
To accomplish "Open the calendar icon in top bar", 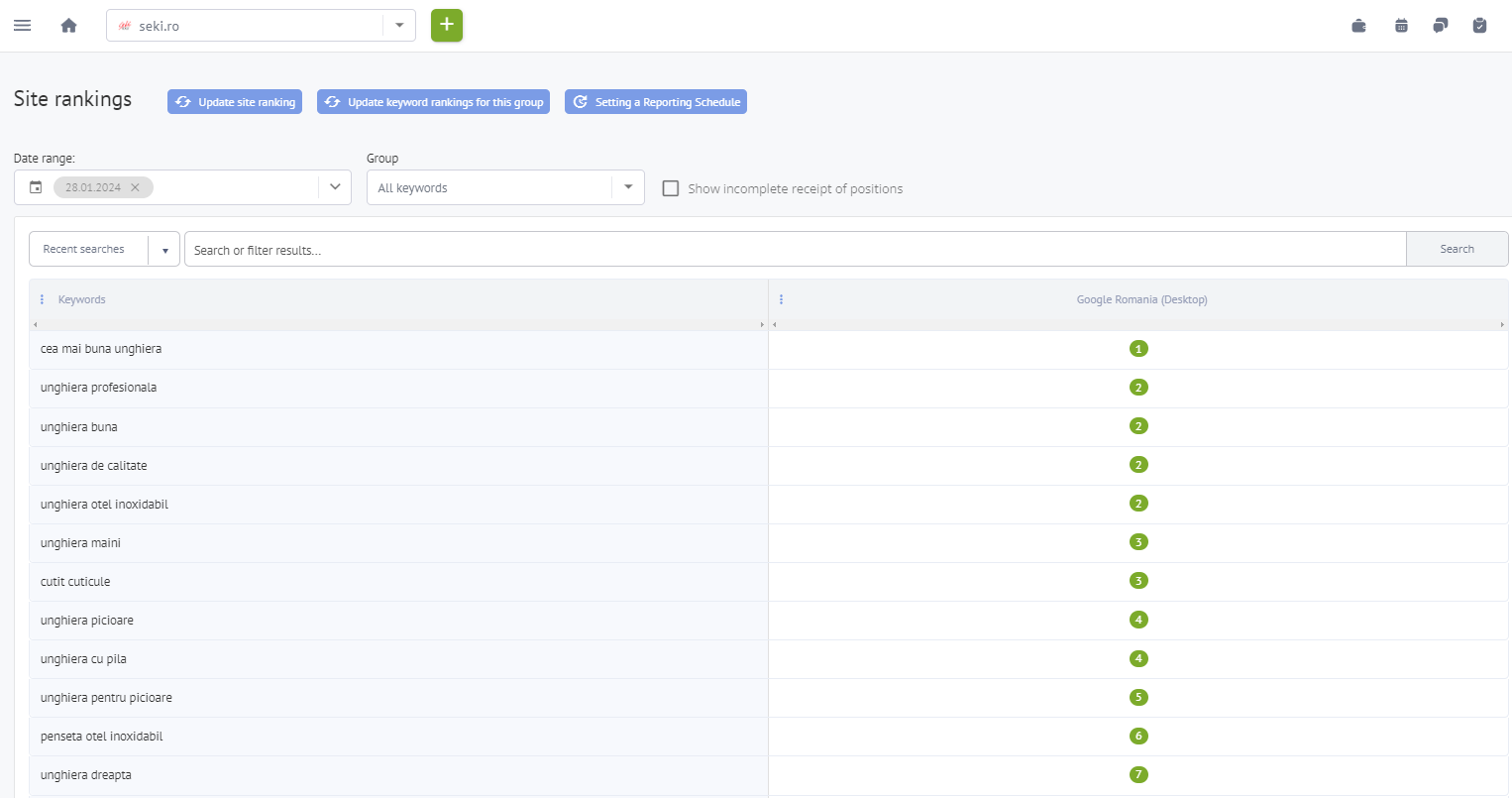I will pos(1401,26).
